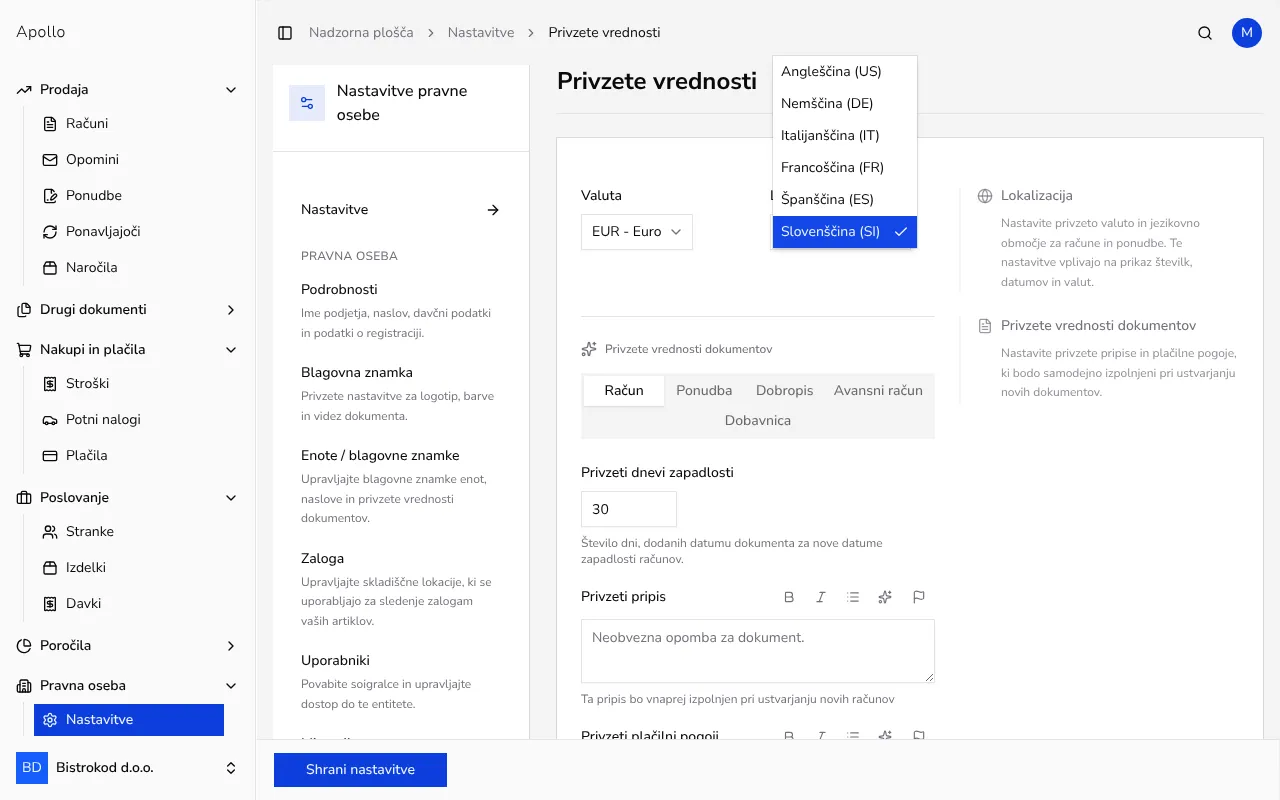Go to Nadzorna plošča breadcrumb
Screen dimensions: 1280x800
tap(361, 33)
